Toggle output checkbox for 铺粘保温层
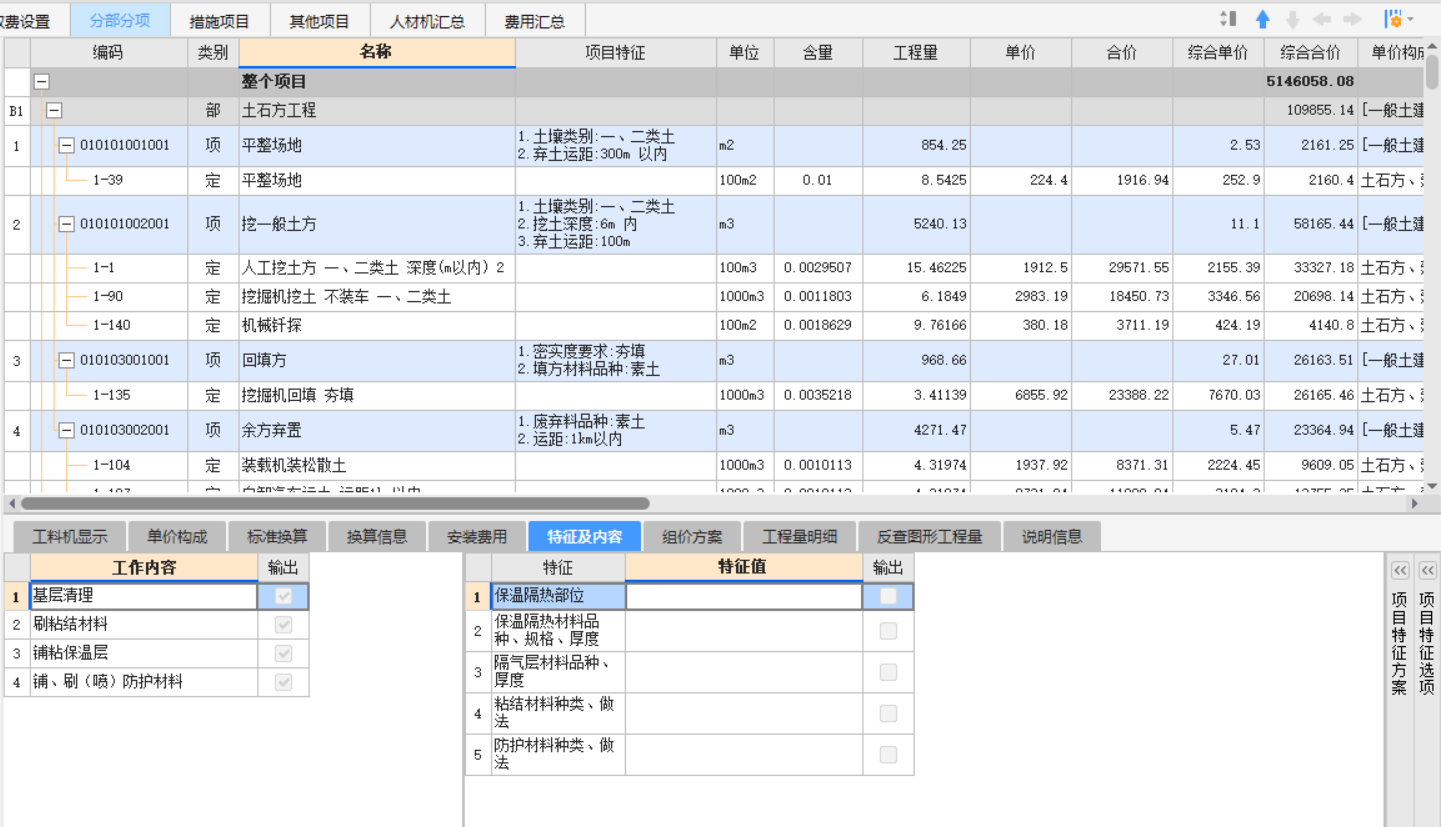Viewport: 1441px width, 827px height. (284, 653)
